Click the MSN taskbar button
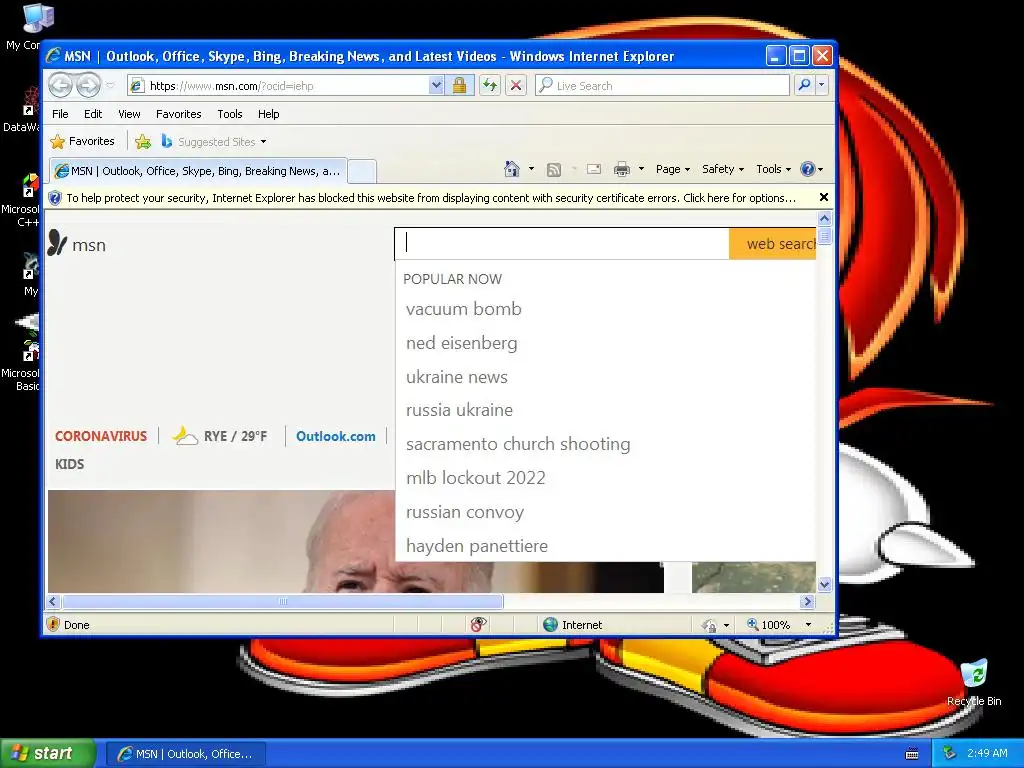The image size is (1024, 768). [x=185, y=754]
